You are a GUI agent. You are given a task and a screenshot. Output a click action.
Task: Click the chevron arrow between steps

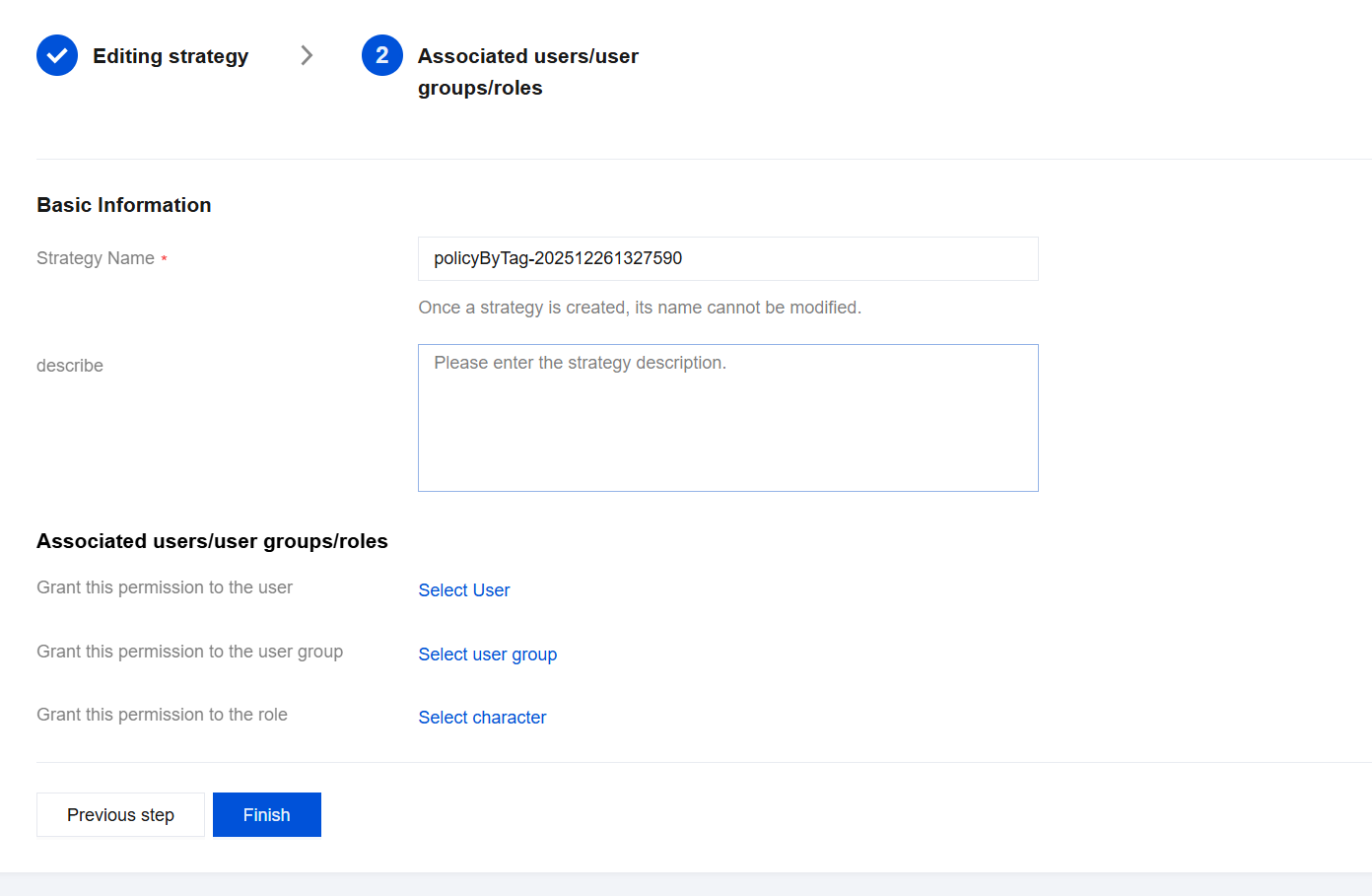307,56
